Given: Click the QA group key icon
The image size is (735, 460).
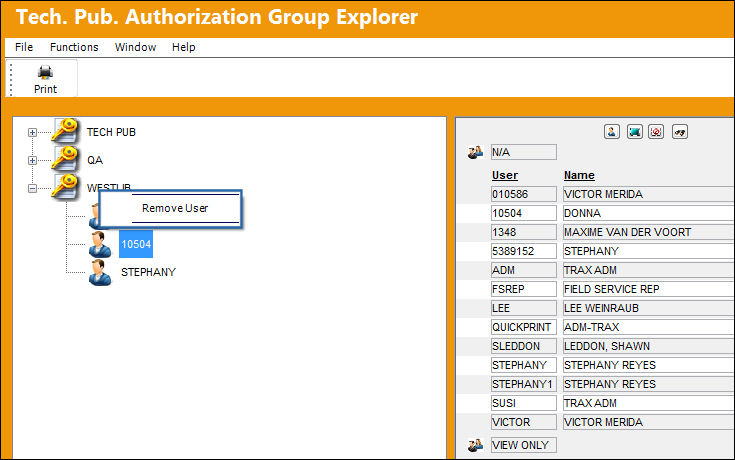Looking at the screenshot, I should (x=65, y=158).
